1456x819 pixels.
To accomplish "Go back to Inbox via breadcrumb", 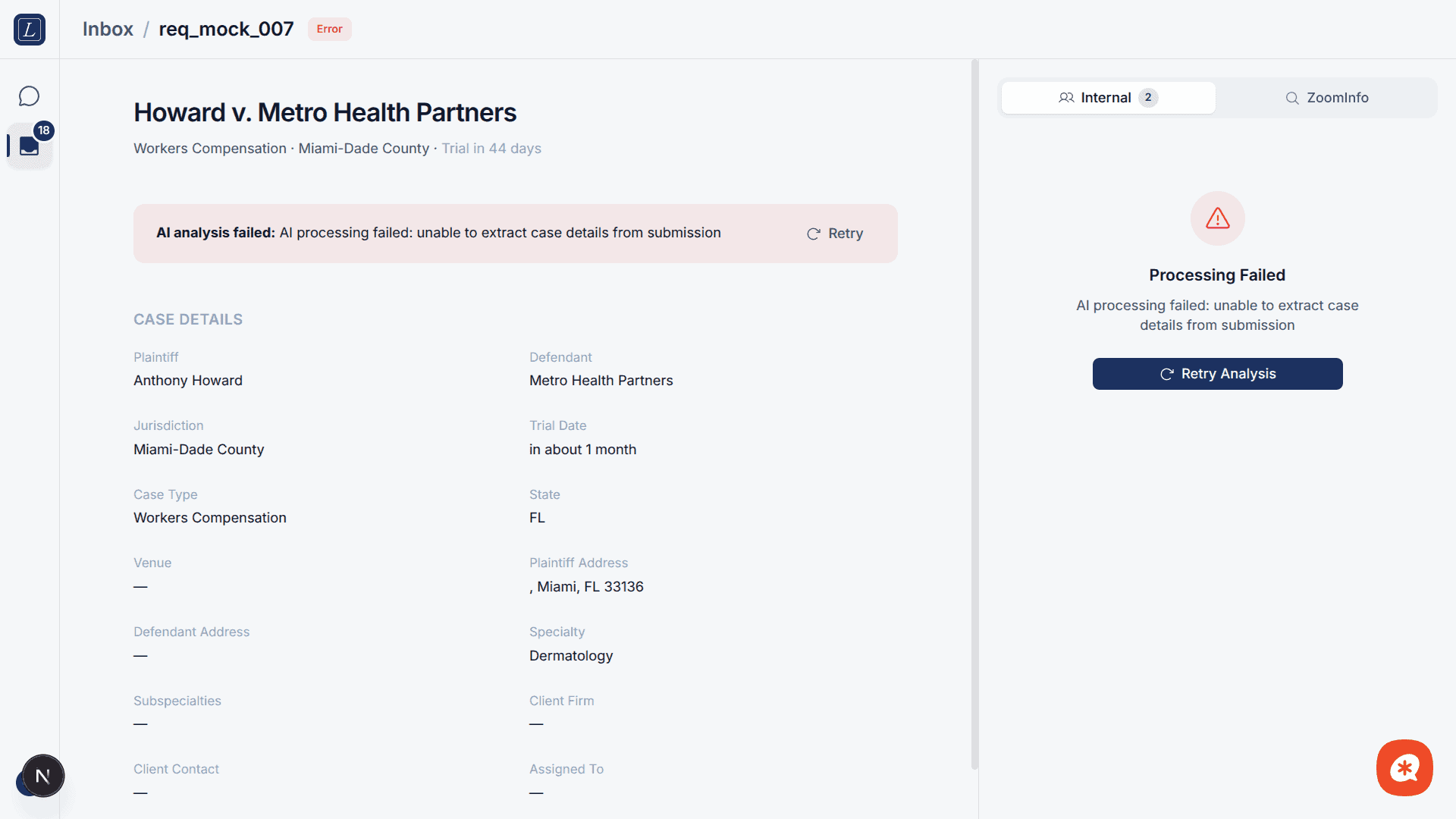I will pyautogui.click(x=108, y=29).
